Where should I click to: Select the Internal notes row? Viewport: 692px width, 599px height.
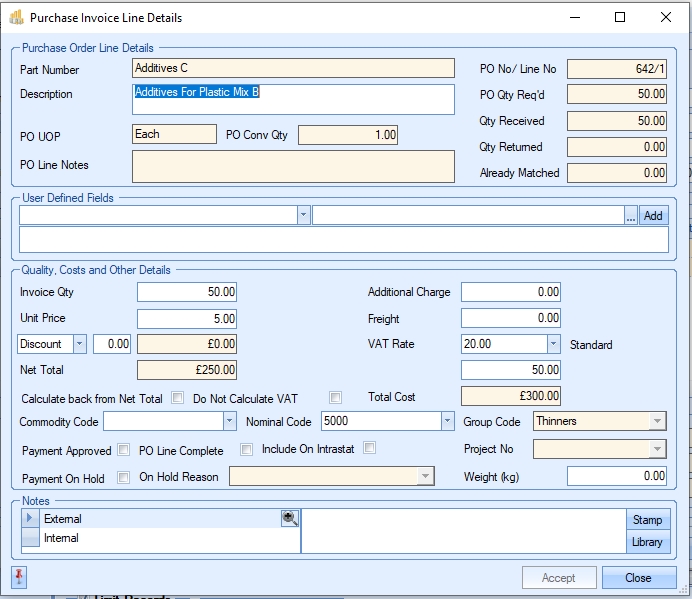[x=160, y=539]
